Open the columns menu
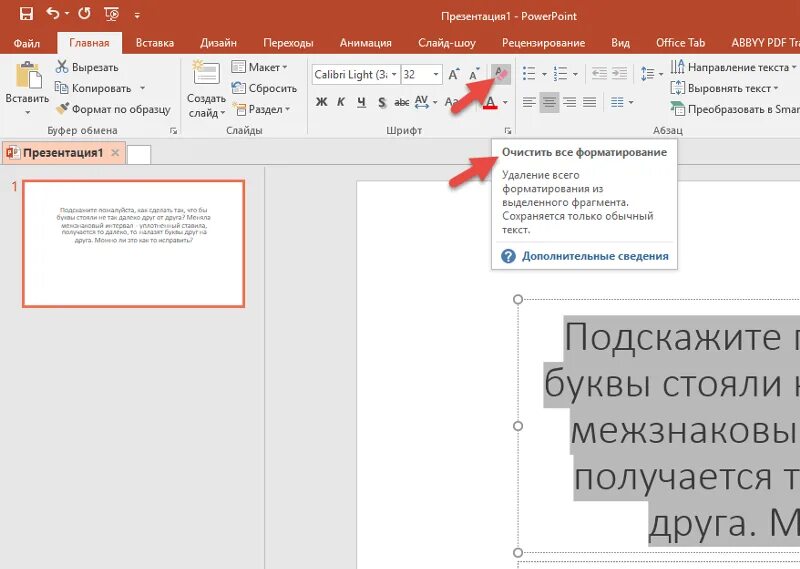 coord(622,102)
